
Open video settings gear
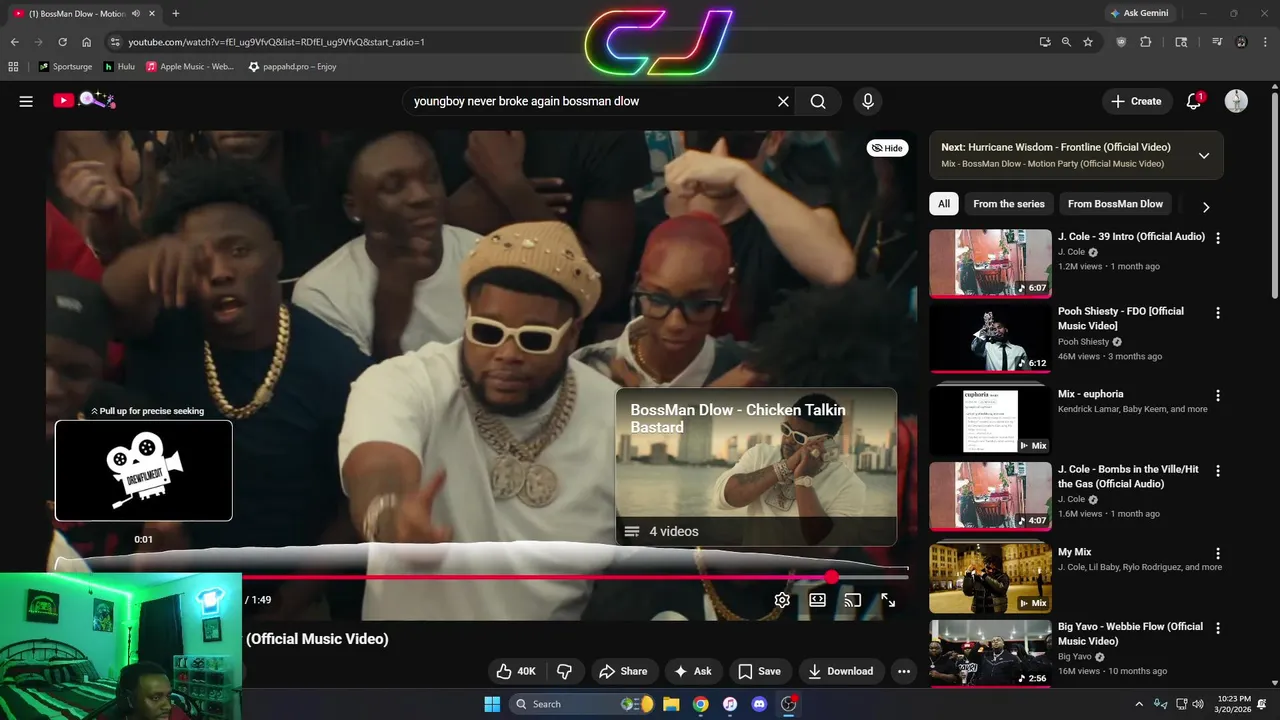coord(782,600)
